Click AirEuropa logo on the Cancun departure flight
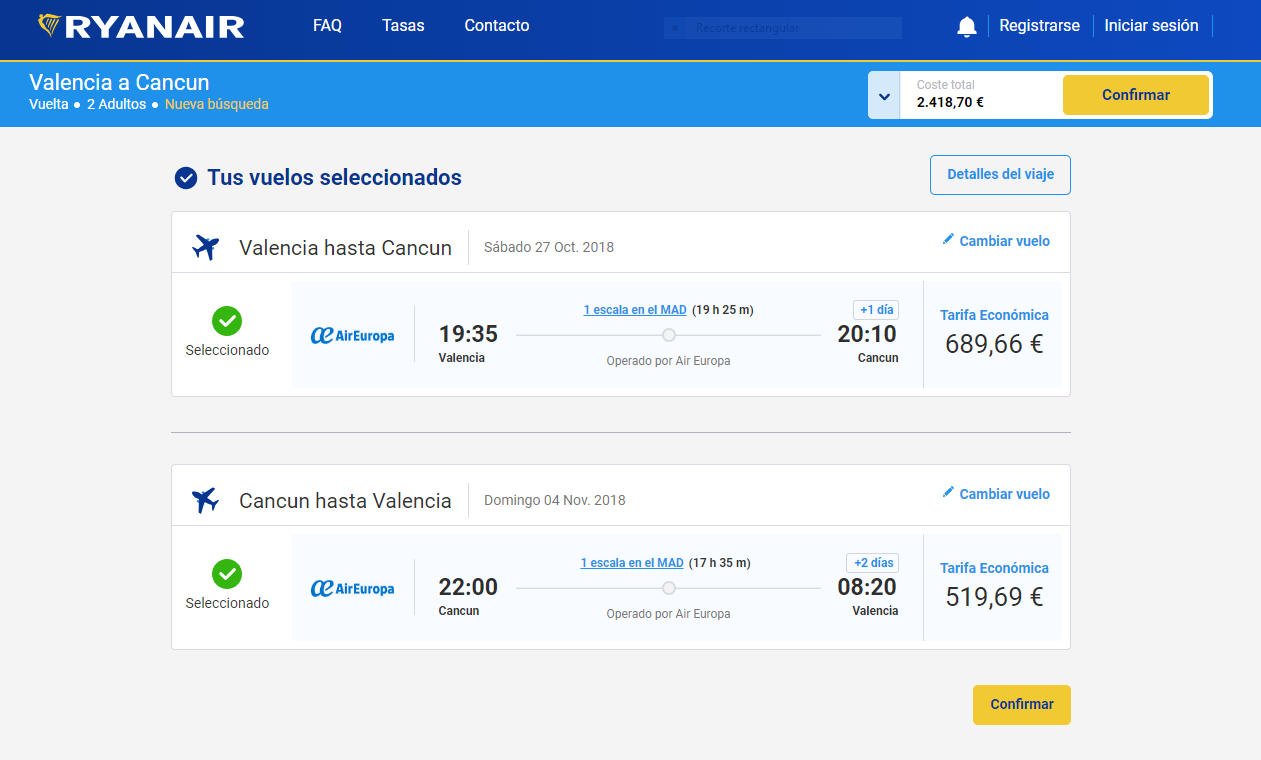The width and height of the screenshot is (1261, 760). [352, 589]
